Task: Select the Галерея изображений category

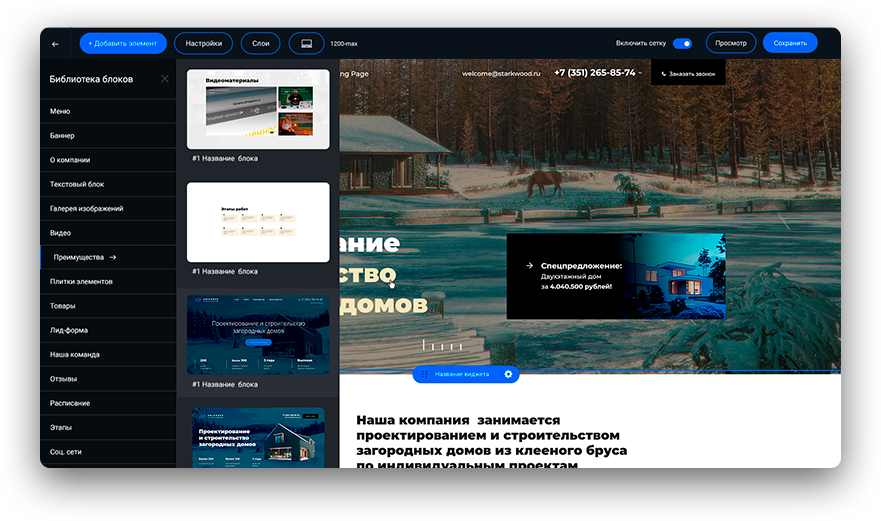Action: tap(86, 208)
